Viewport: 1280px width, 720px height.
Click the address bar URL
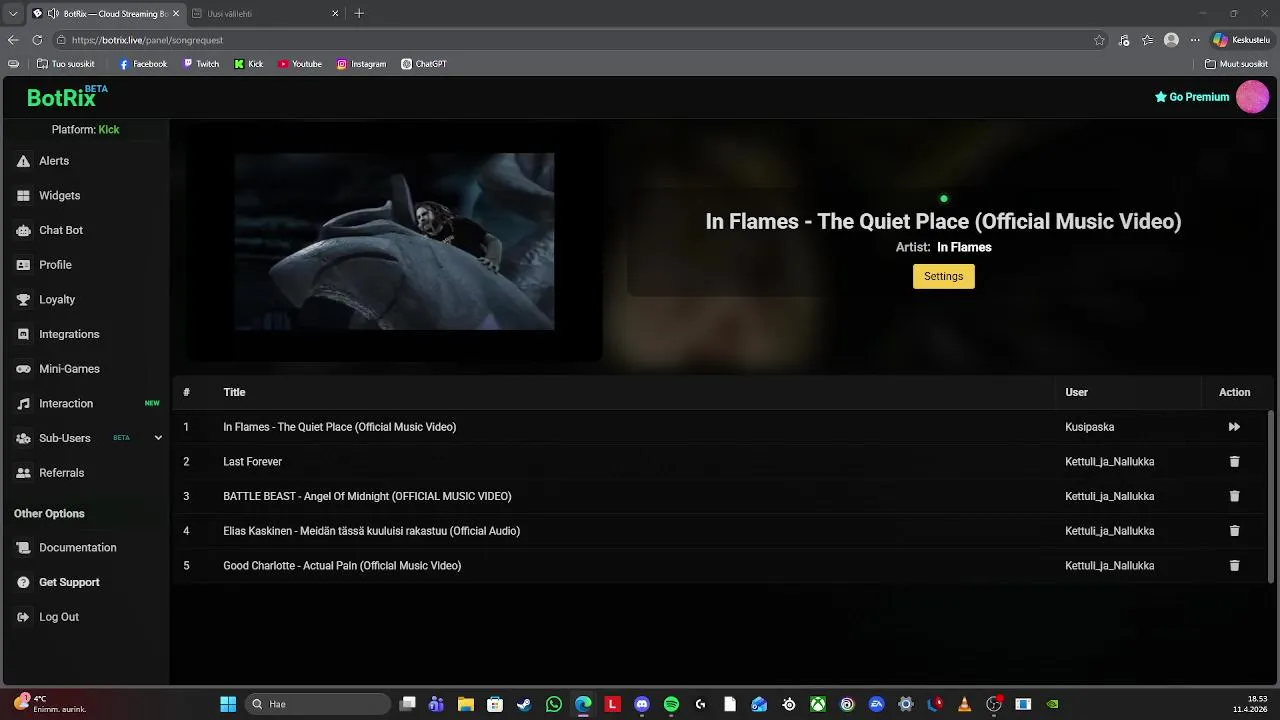coord(147,40)
